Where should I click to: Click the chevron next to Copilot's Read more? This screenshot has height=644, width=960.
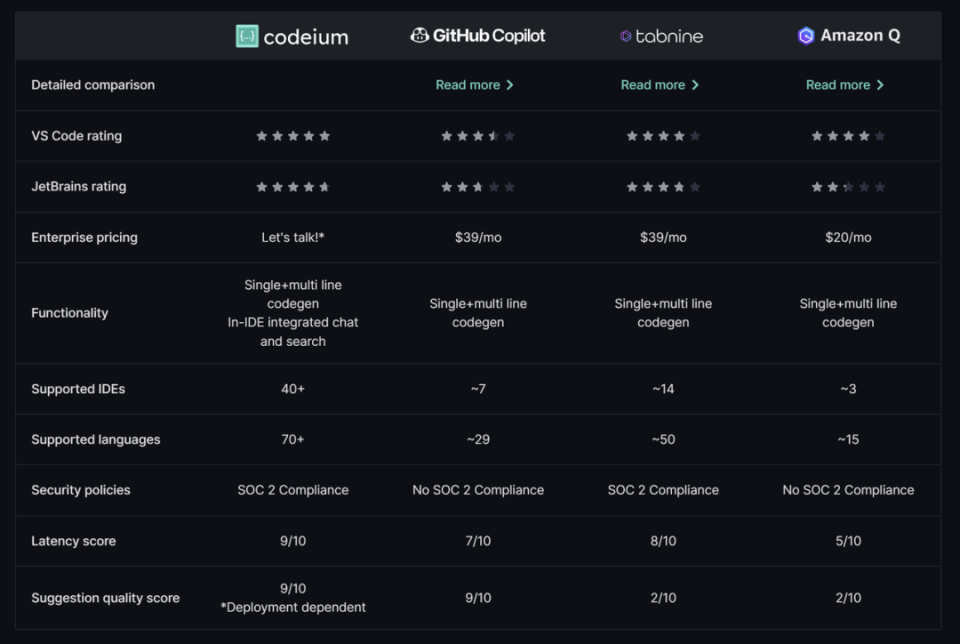click(510, 85)
